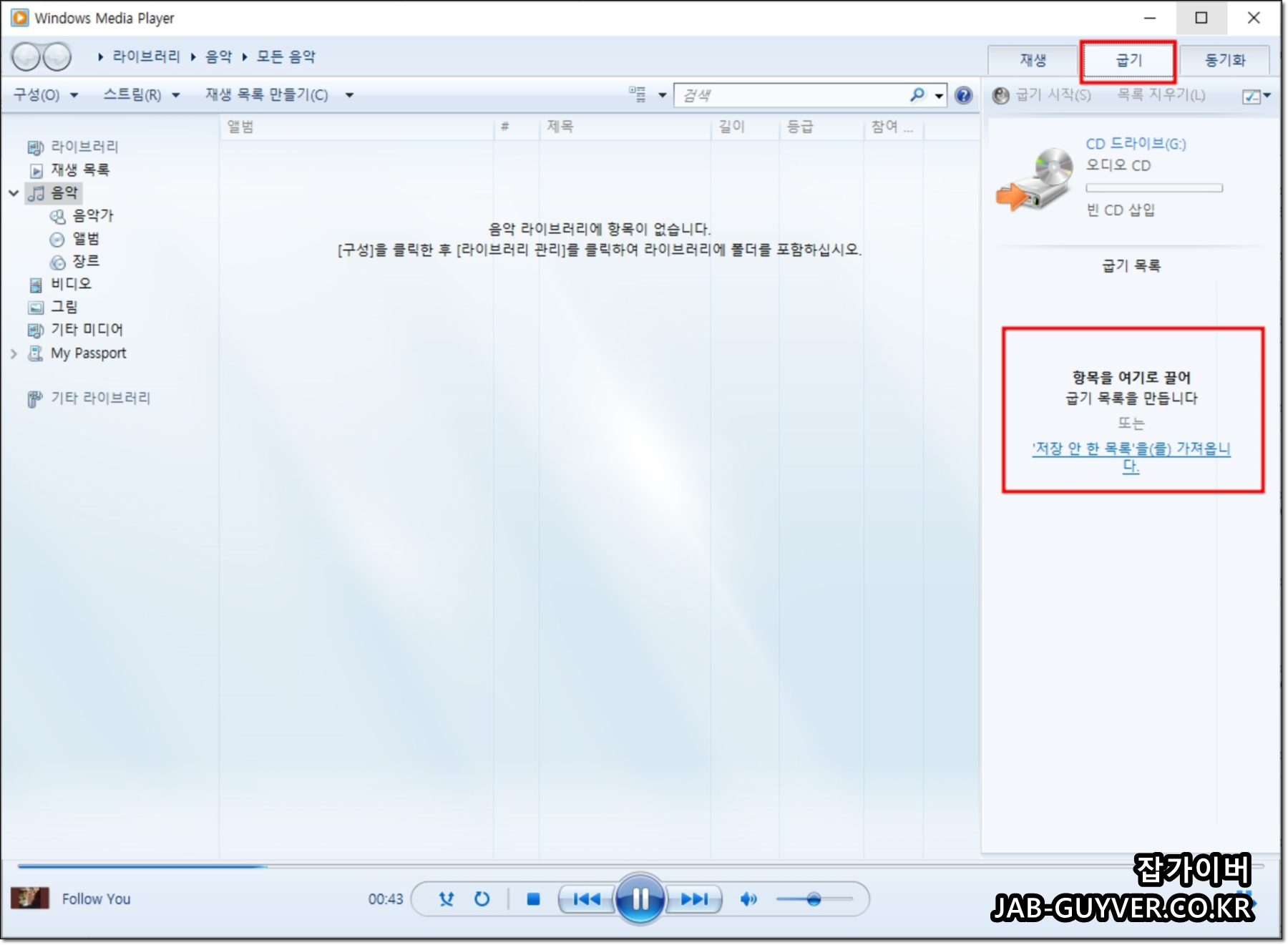Switch to the 재생 tab
This screenshot has height=945, width=1288.
point(1033,60)
